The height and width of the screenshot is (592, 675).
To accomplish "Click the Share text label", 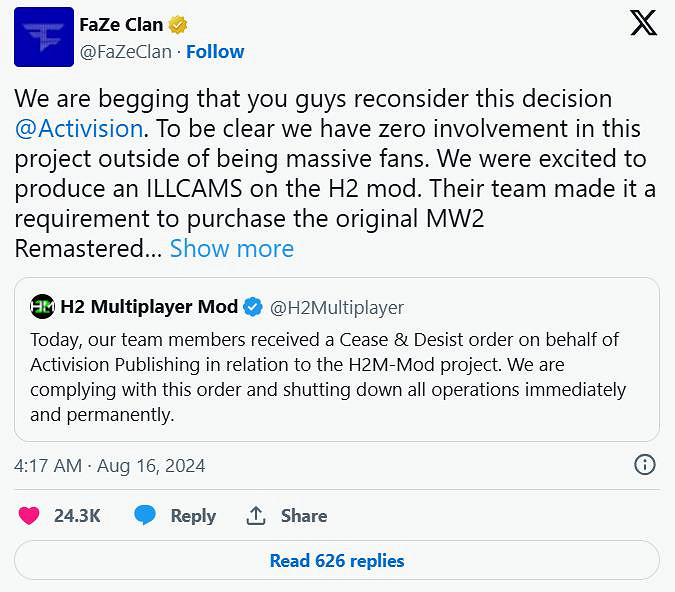I will 304,515.
